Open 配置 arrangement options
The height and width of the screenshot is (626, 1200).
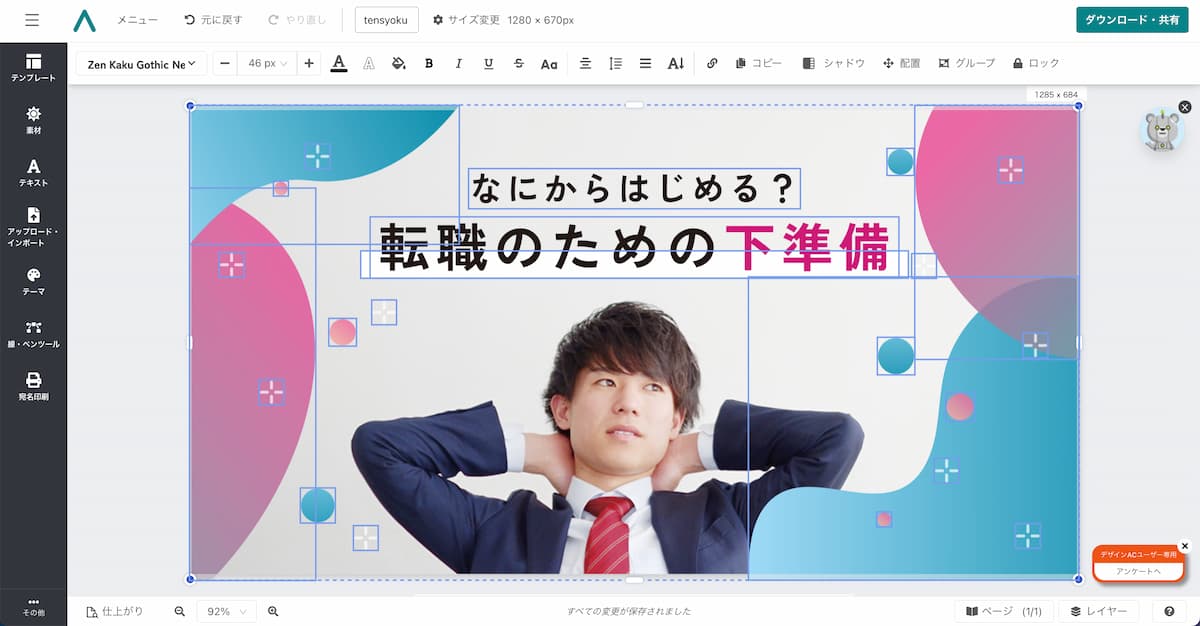point(901,63)
